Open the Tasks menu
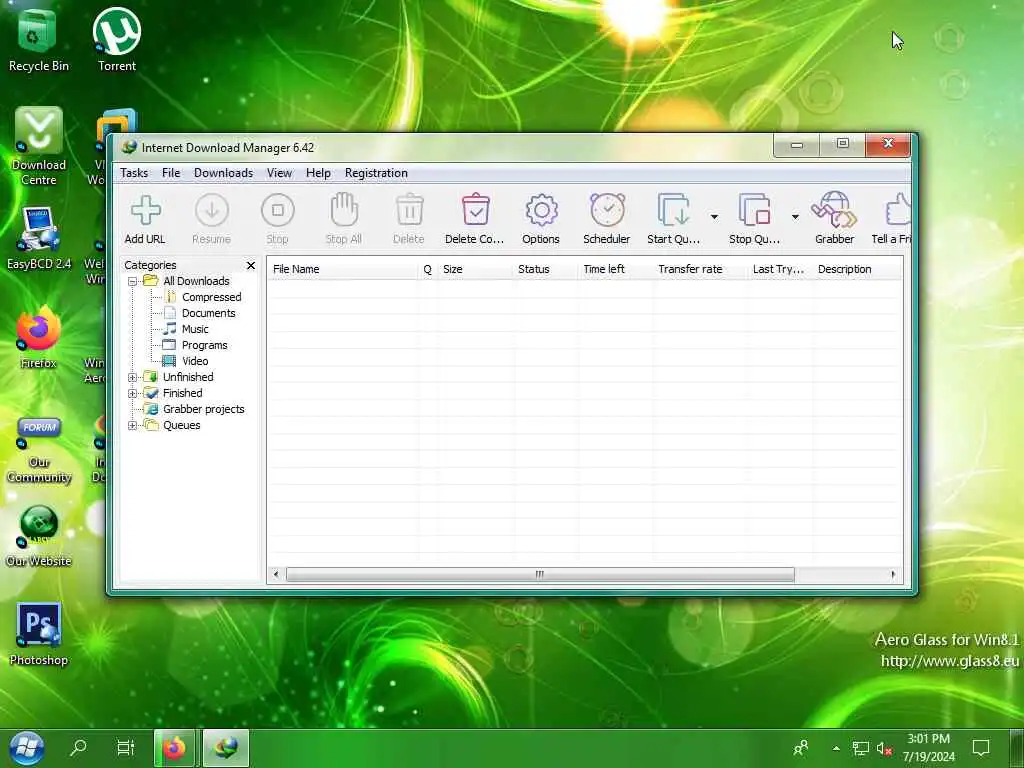Screen dimensions: 1024x768 point(134,173)
